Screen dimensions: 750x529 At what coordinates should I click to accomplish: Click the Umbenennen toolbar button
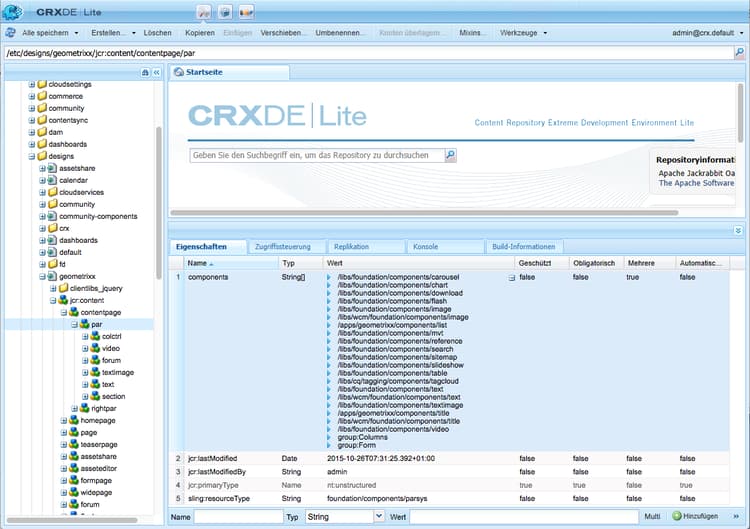point(339,33)
